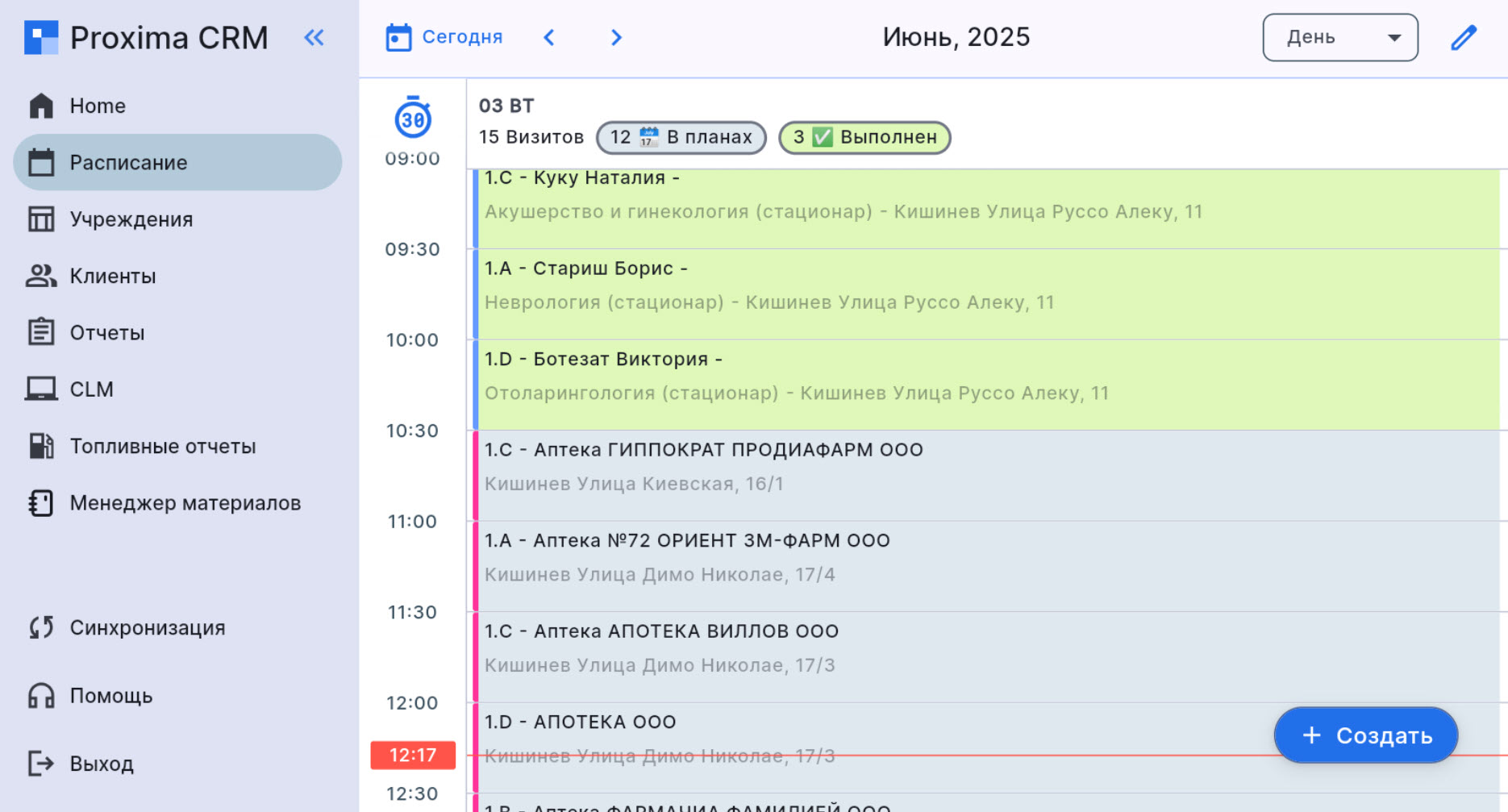
Task: Go to next day with right arrow
Action: tap(616, 37)
